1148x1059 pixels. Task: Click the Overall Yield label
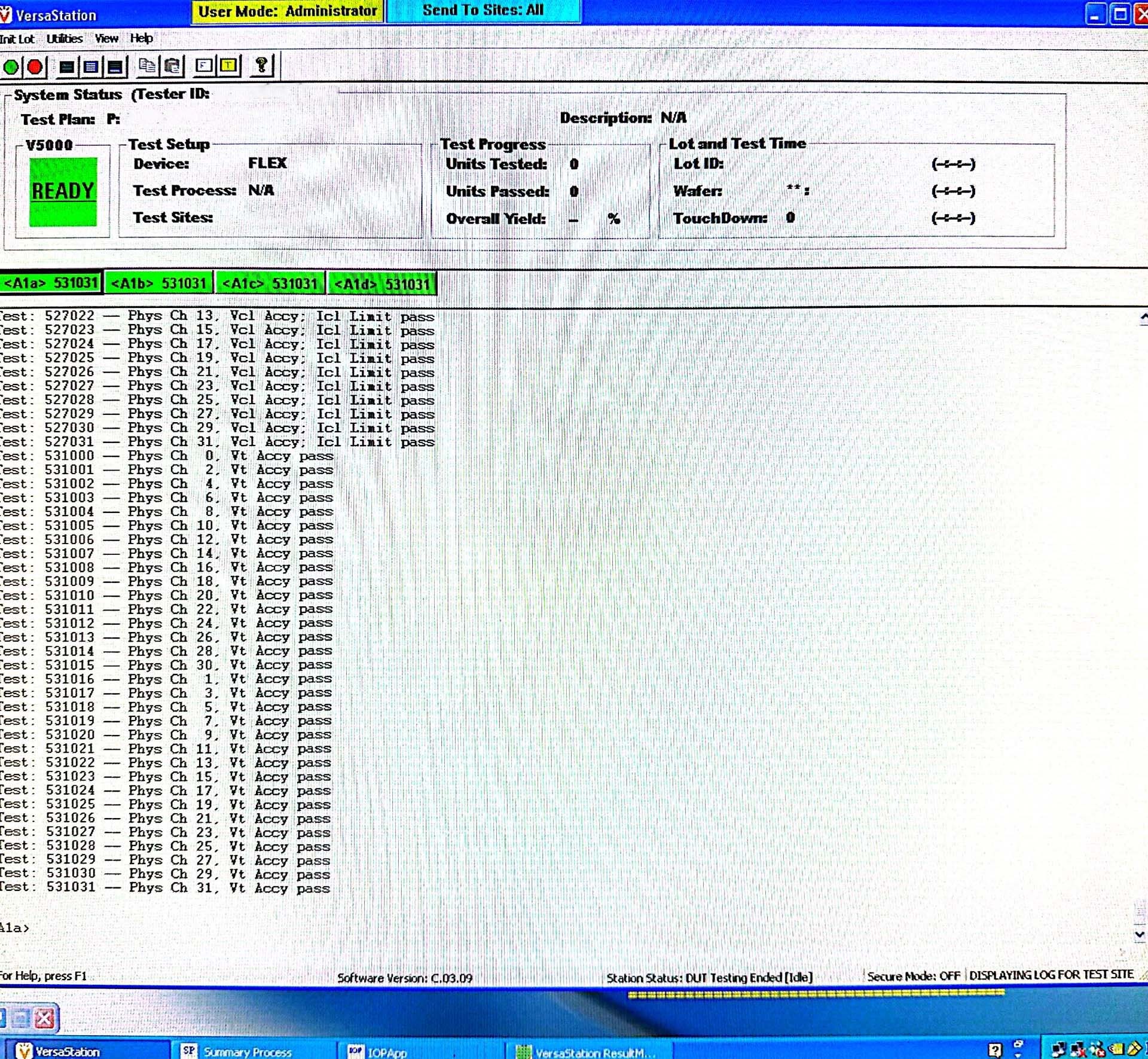[x=496, y=219]
